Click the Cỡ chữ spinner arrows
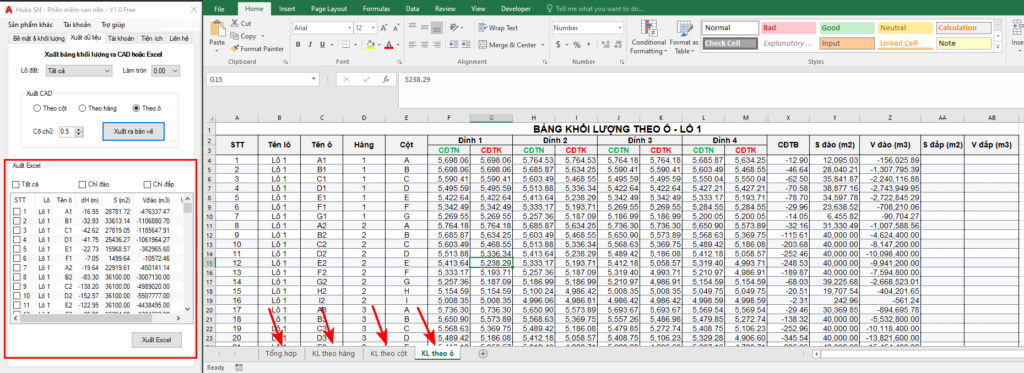 click(79, 131)
